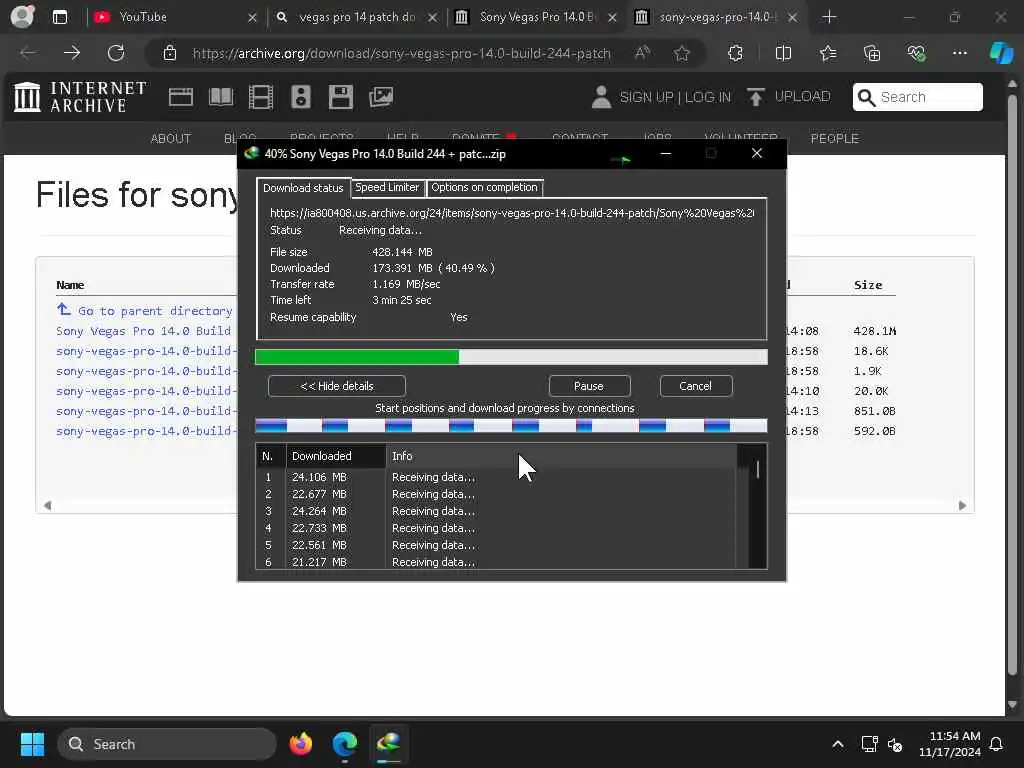Image resolution: width=1024 pixels, height=768 pixels.
Task: Cancel the download
Action: click(696, 386)
